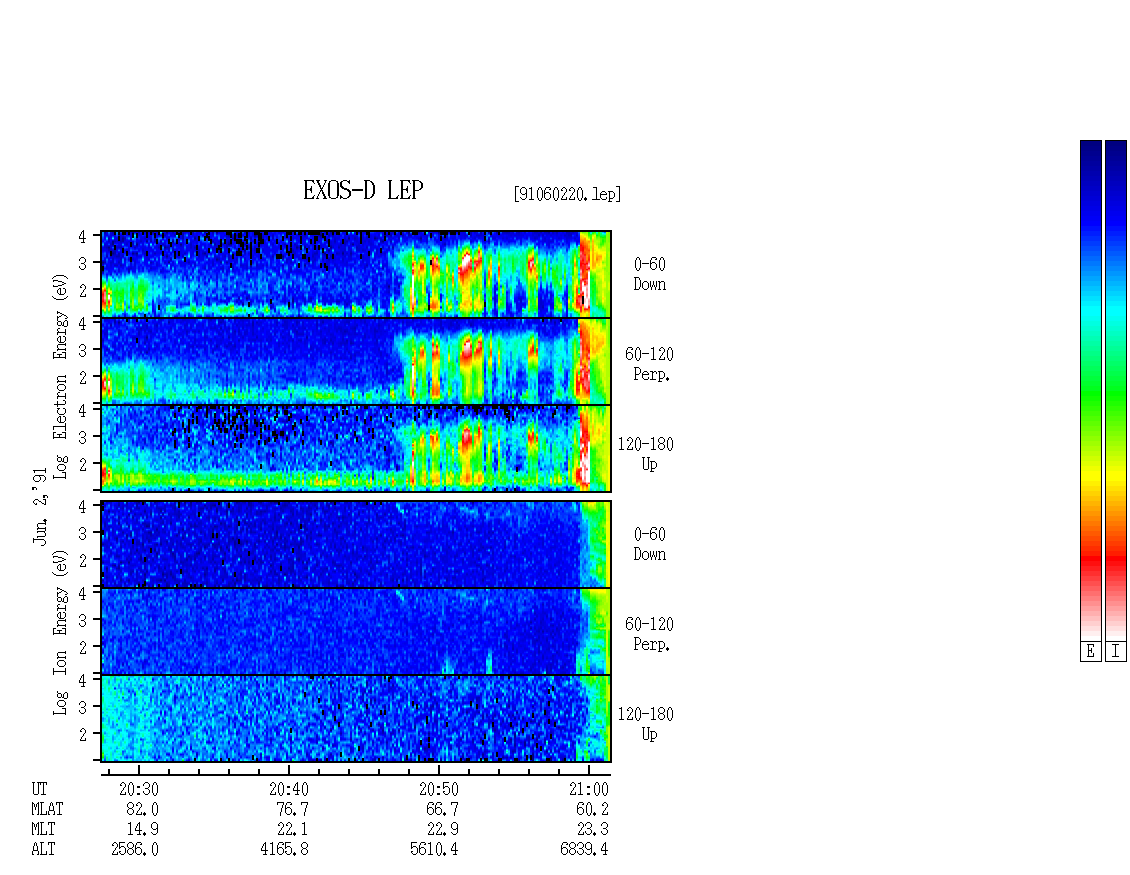Click the 20:30 UT tick label
This screenshot has height=875, width=1130.
(139, 789)
